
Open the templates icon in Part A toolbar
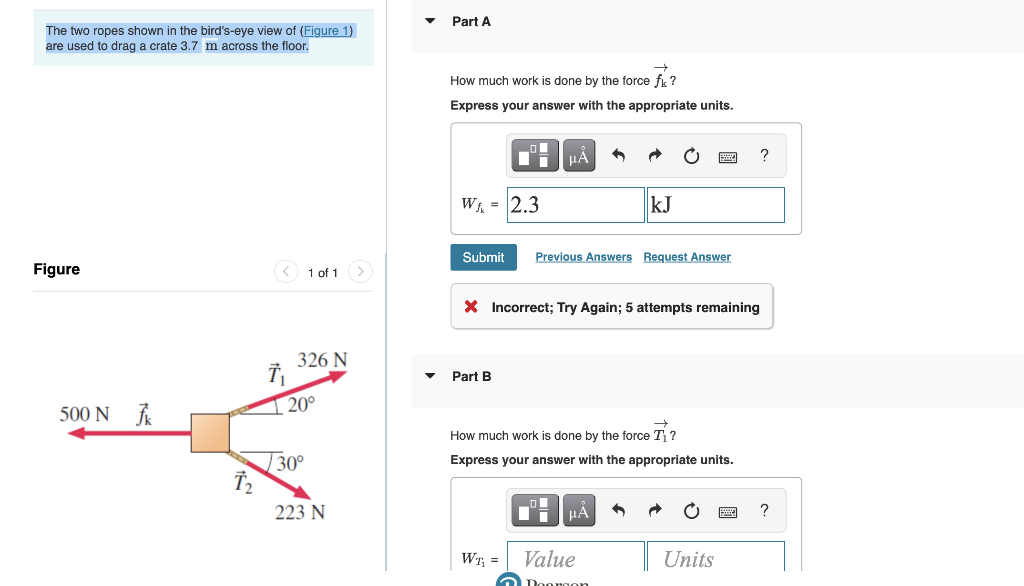[535, 155]
